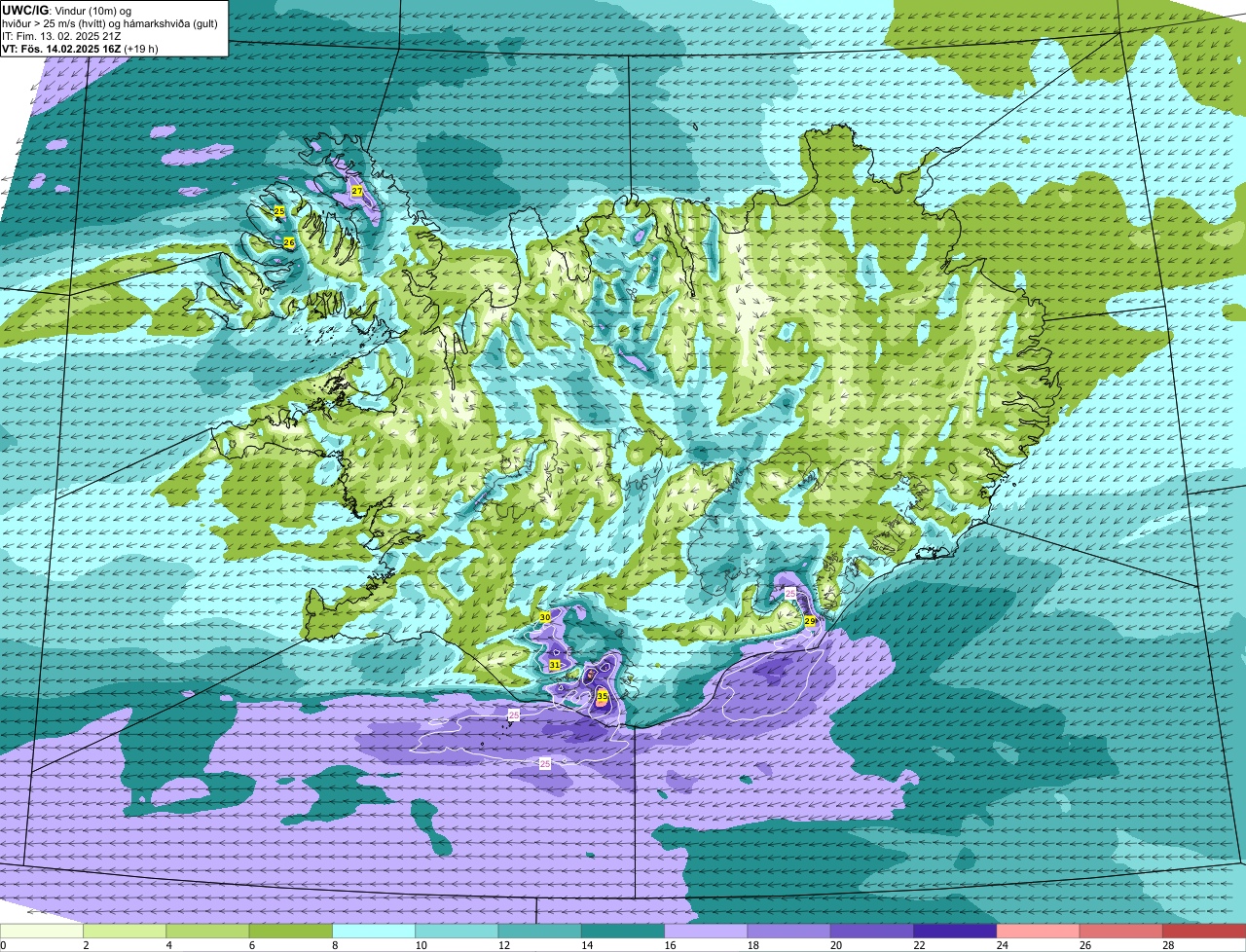1246x952 pixels.
Task: Select the 18–20 purple scale segment
Action: tap(789, 931)
